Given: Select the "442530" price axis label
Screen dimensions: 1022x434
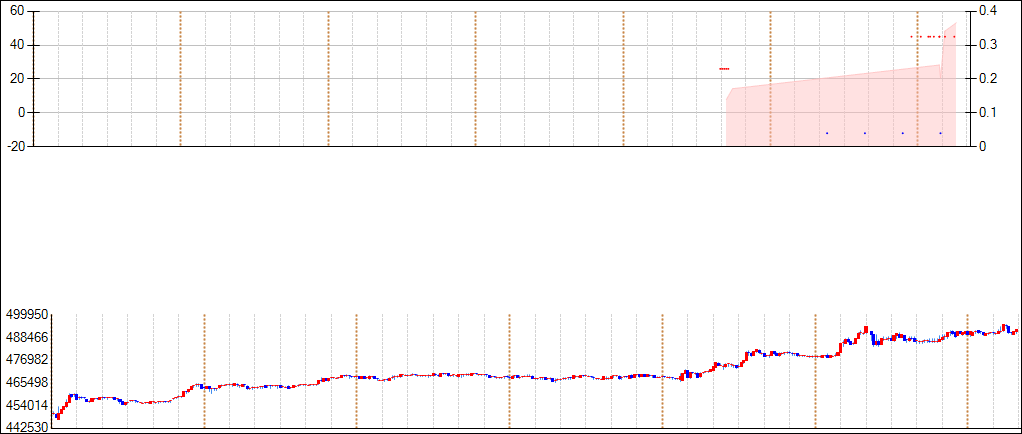Looking at the screenshot, I should tap(27, 427).
